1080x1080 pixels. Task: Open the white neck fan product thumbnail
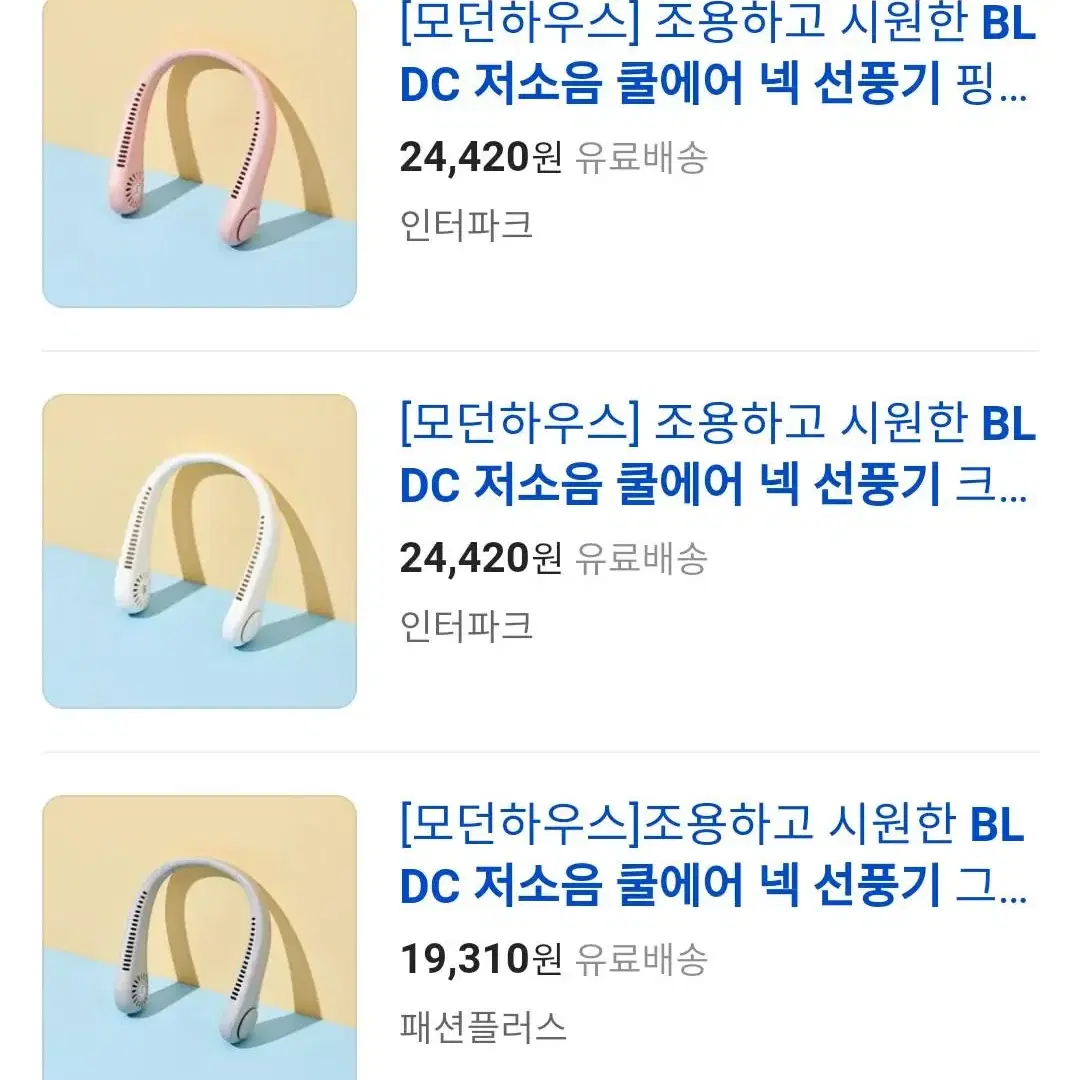[199, 551]
